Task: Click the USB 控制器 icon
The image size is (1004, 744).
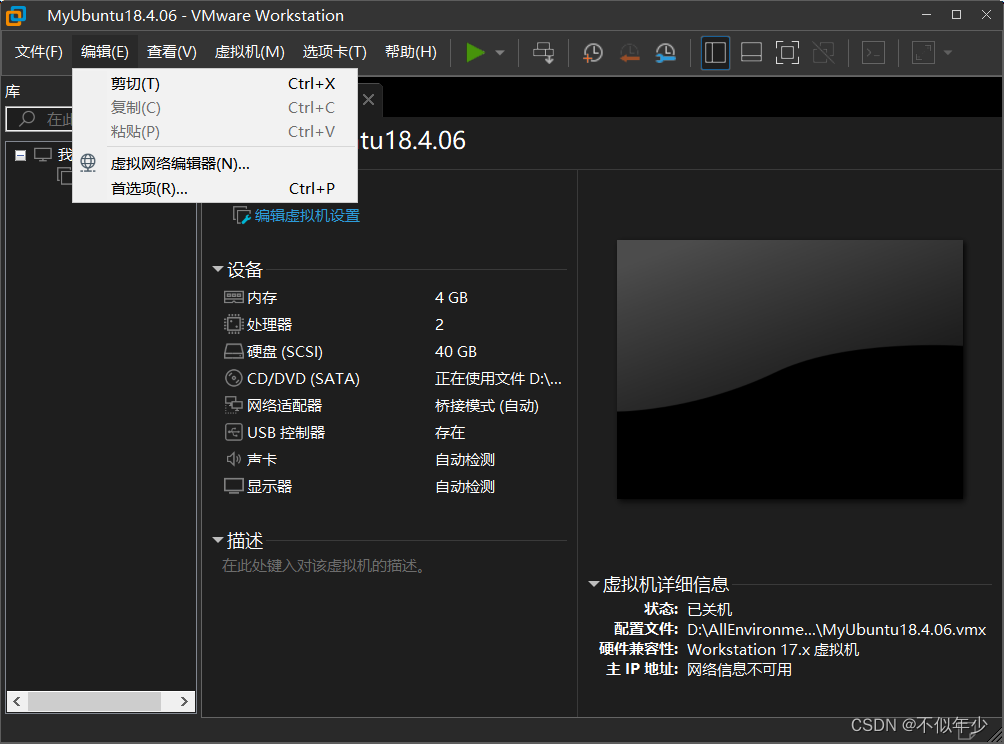Action: [234, 432]
